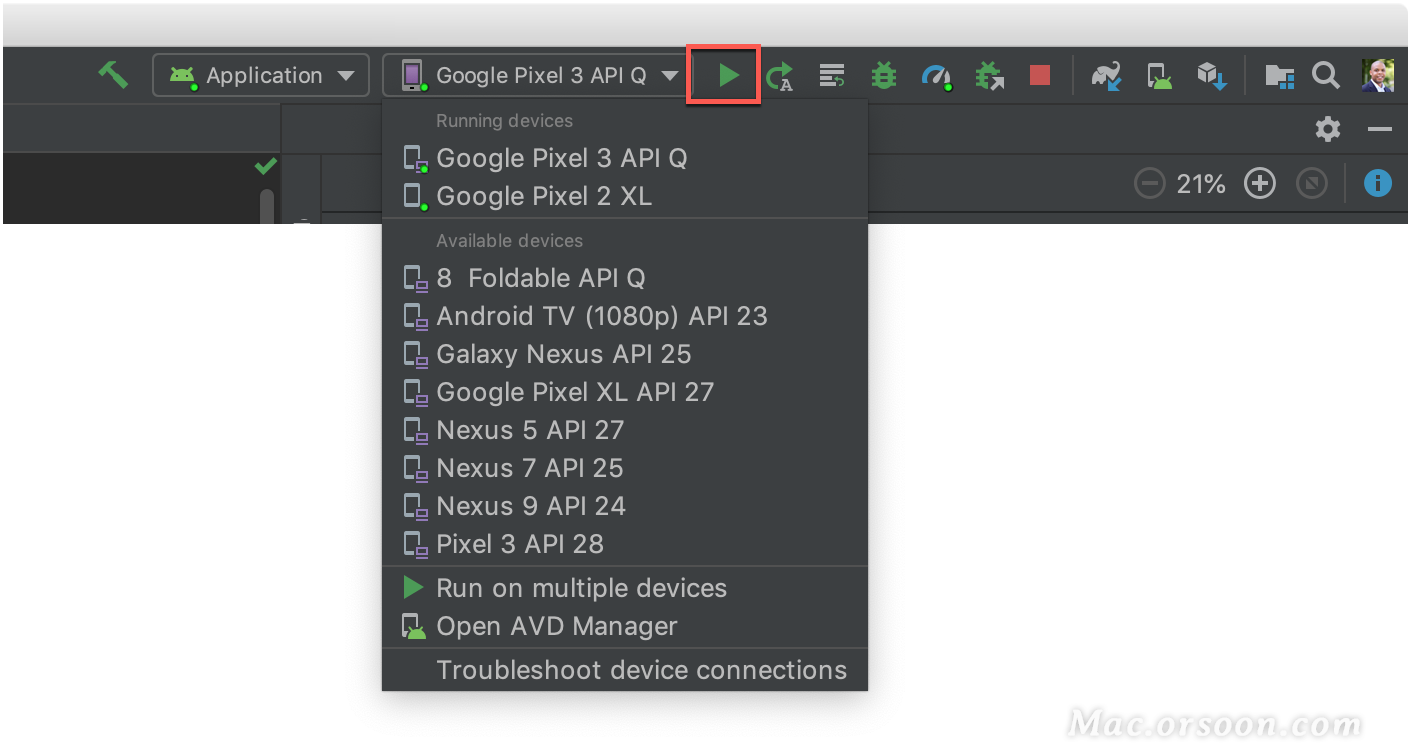
Task: Click Run on multiple devices
Action: (625, 588)
